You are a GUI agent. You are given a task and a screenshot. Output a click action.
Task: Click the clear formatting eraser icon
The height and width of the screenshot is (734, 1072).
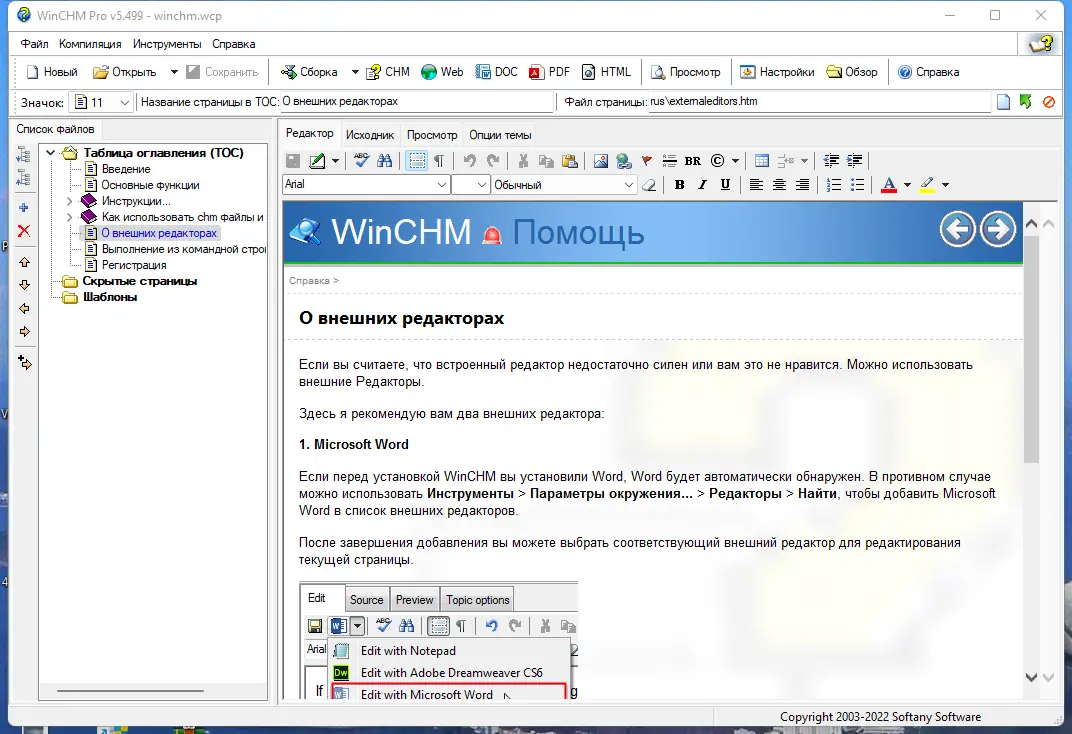(649, 185)
